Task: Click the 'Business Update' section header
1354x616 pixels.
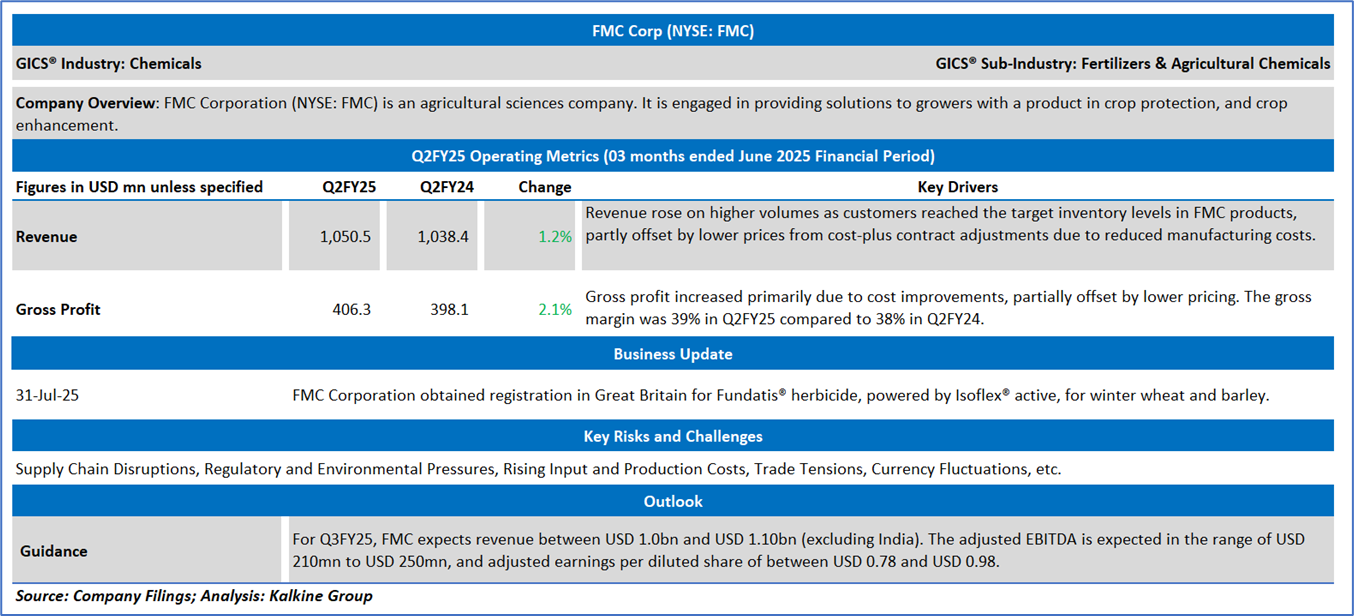Action: pos(672,354)
